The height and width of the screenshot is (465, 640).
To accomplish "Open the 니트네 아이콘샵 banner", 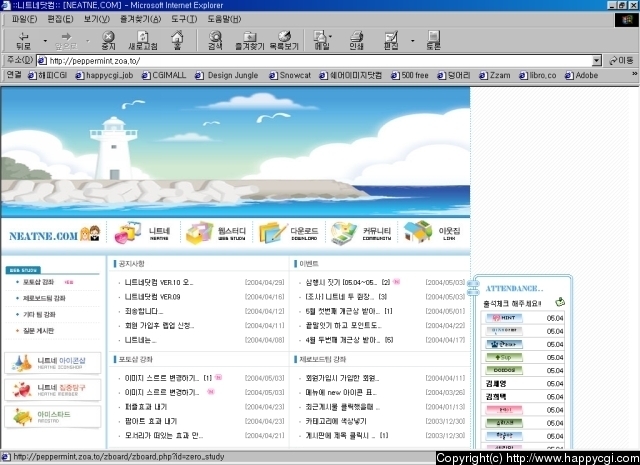I will (x=53, y=363).
